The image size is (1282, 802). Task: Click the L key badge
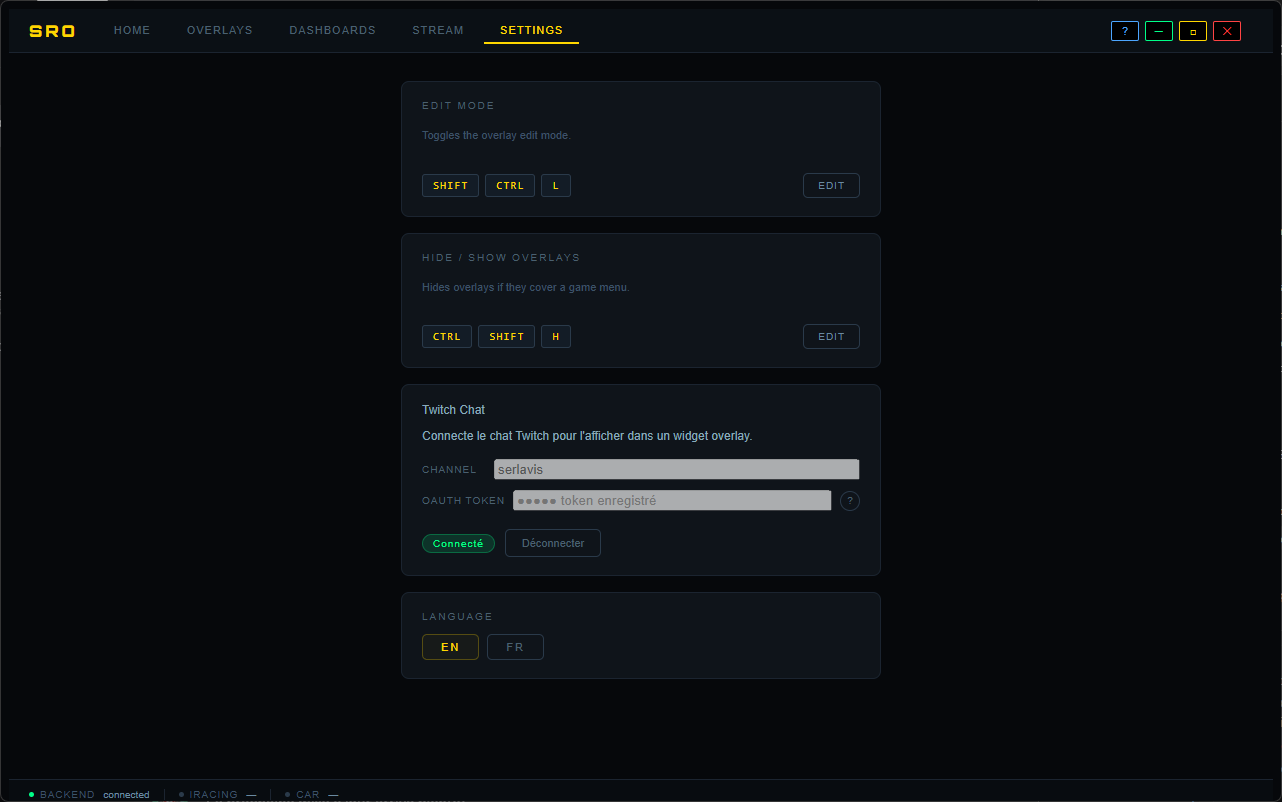click(556, 186)
